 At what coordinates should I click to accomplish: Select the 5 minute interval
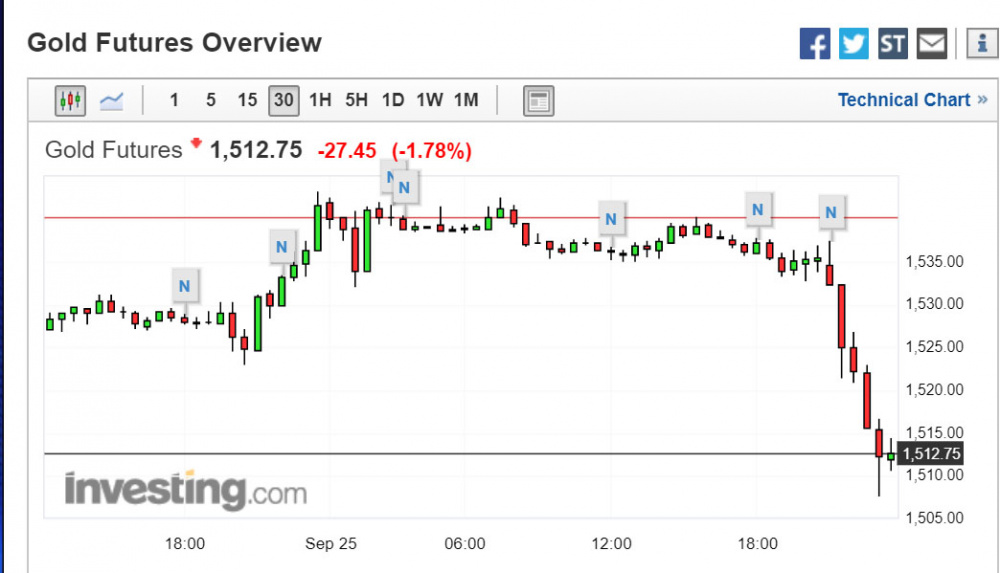point(210,100)
